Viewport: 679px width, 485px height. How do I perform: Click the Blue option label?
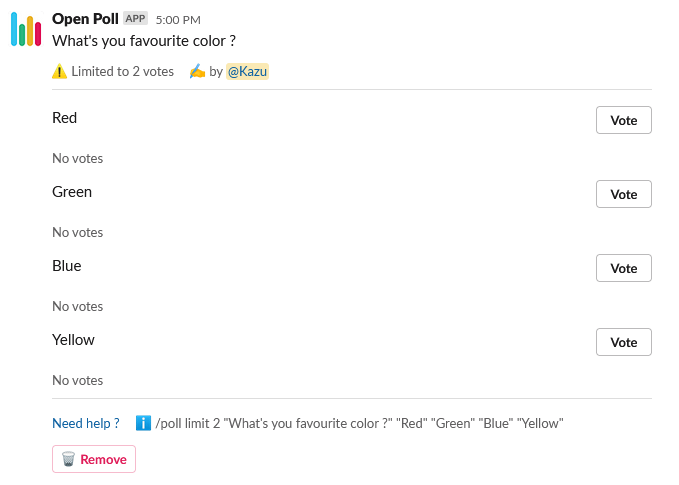67,266
